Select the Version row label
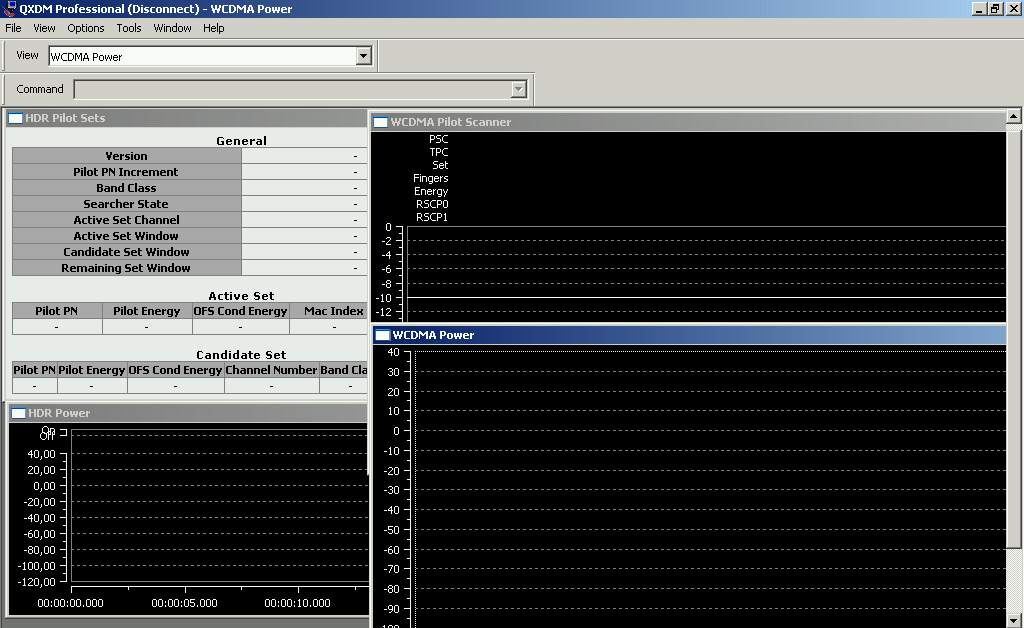Viewport: 1024px width, 628px height. pos(127,156)
